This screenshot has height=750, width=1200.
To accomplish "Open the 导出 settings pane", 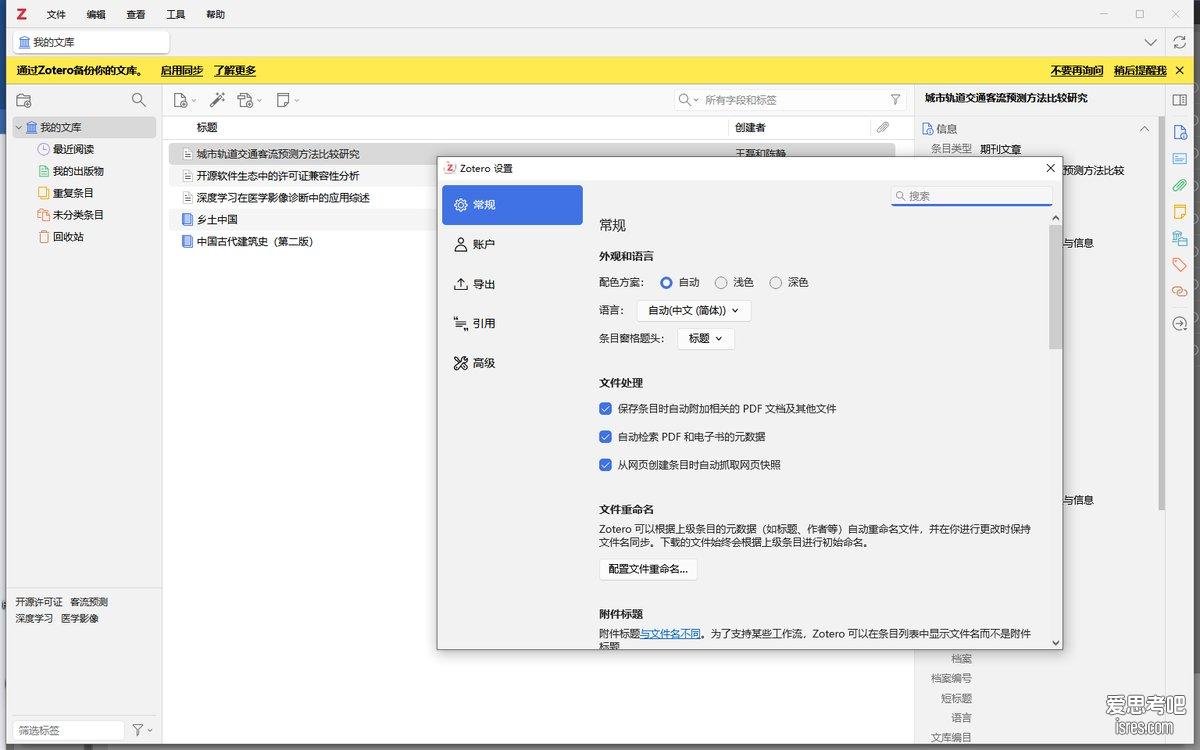I will 512,284.
